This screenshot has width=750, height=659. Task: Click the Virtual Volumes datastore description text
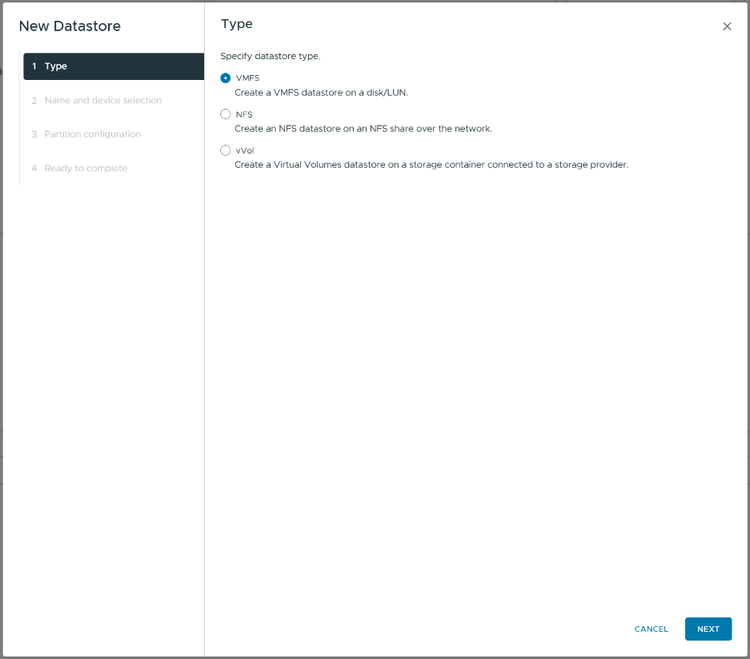pos(431,165)
